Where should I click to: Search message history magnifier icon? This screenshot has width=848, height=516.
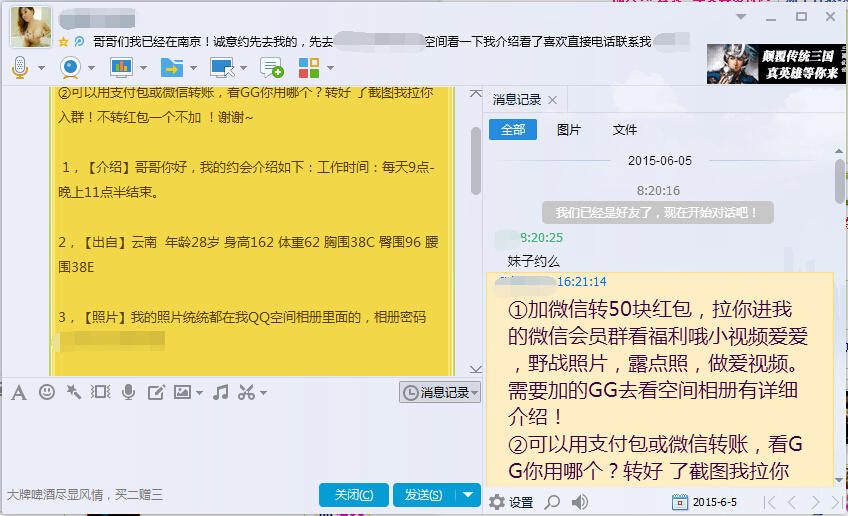(x=552, y=502)
